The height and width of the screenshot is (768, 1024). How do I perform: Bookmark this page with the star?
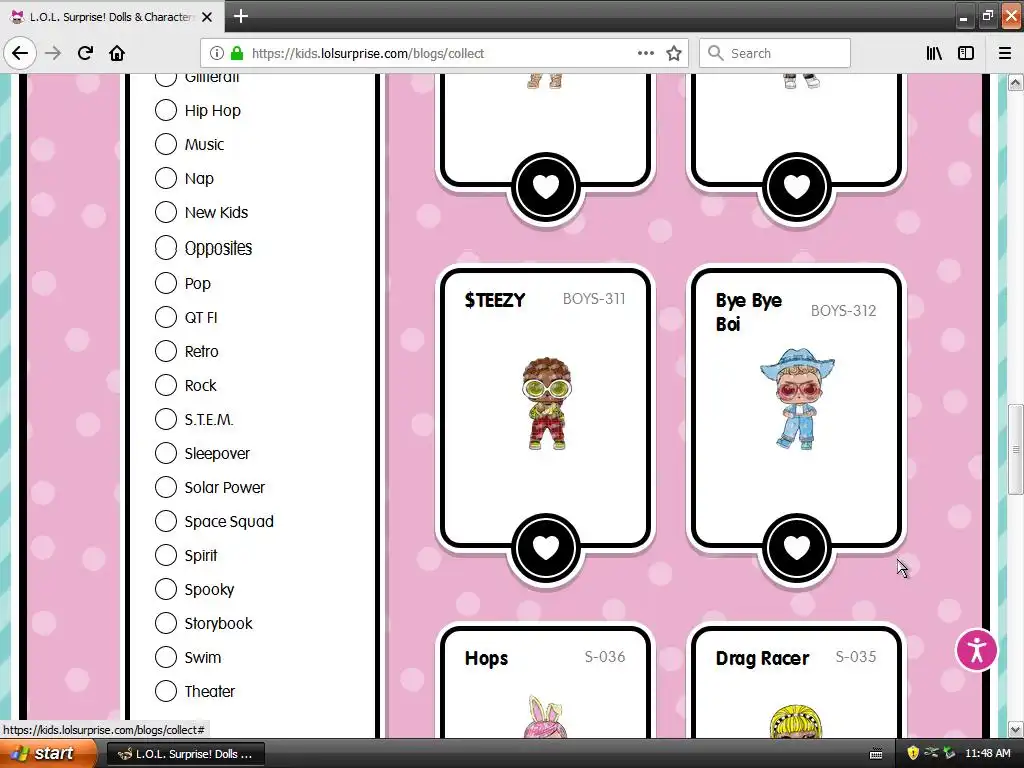coord(674,54)
